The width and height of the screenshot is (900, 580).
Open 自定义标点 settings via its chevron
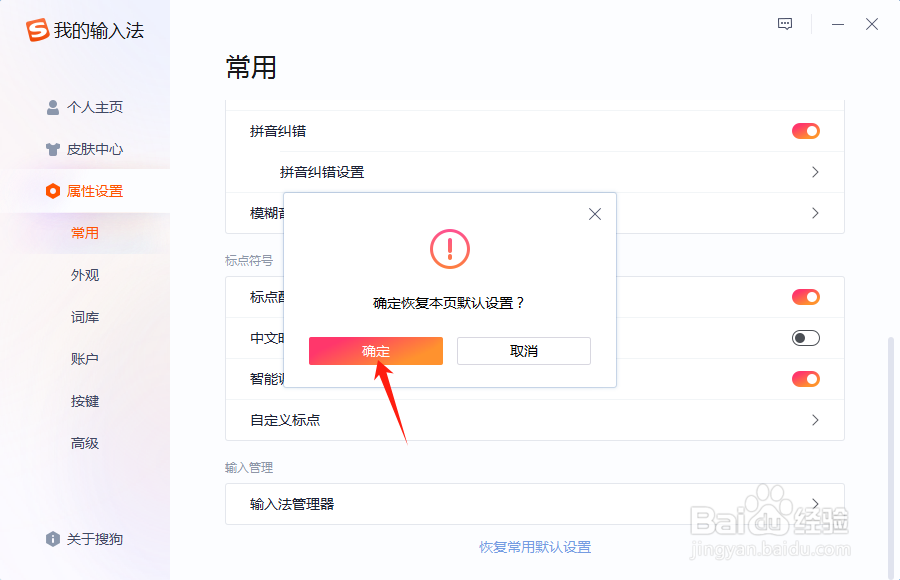[x=817, y=420]
